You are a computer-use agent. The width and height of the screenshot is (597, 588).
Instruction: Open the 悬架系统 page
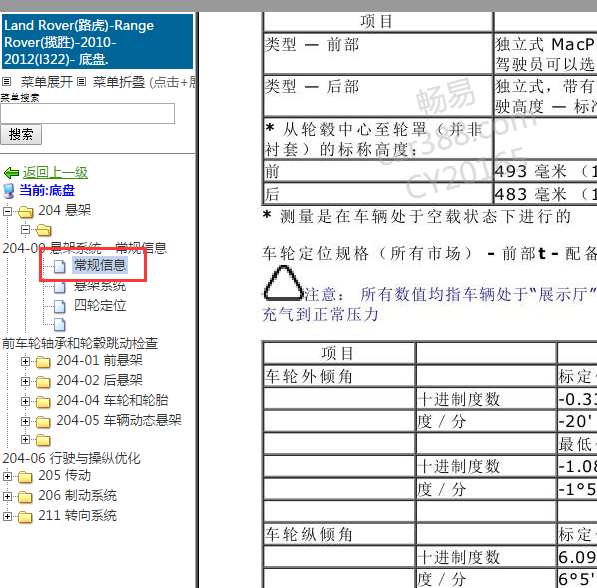(x=100, y=286)
